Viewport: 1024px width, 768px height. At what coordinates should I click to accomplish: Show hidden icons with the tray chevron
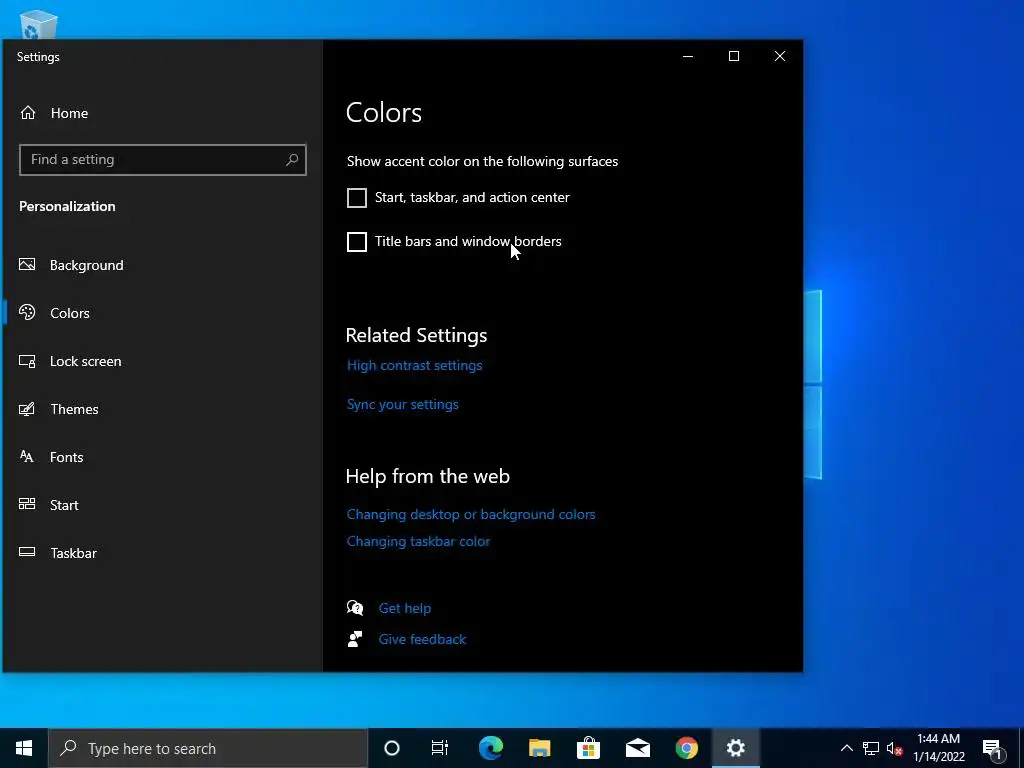click(x=846, y=748)
